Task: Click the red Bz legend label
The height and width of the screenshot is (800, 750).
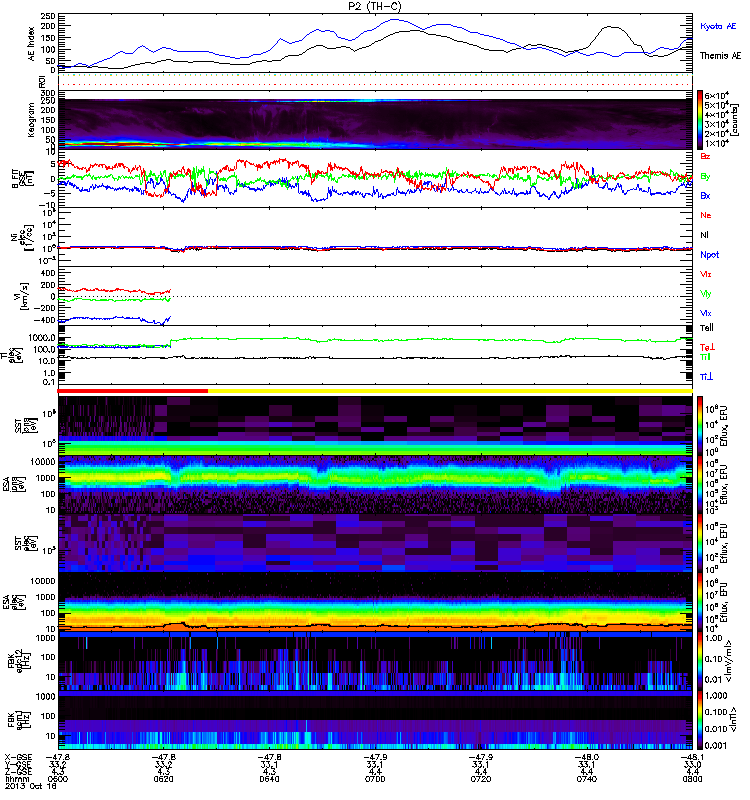Action: pos(705,157)
